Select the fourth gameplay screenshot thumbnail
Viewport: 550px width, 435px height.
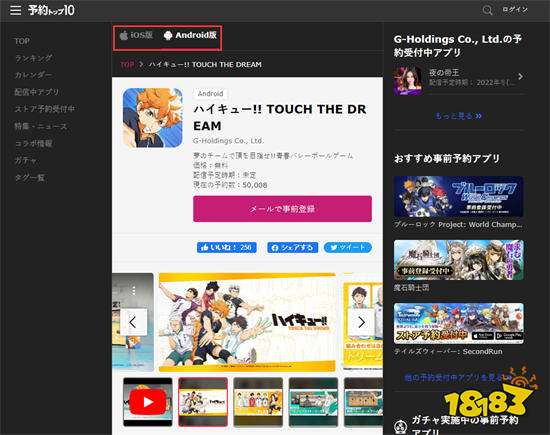[313, 402]
